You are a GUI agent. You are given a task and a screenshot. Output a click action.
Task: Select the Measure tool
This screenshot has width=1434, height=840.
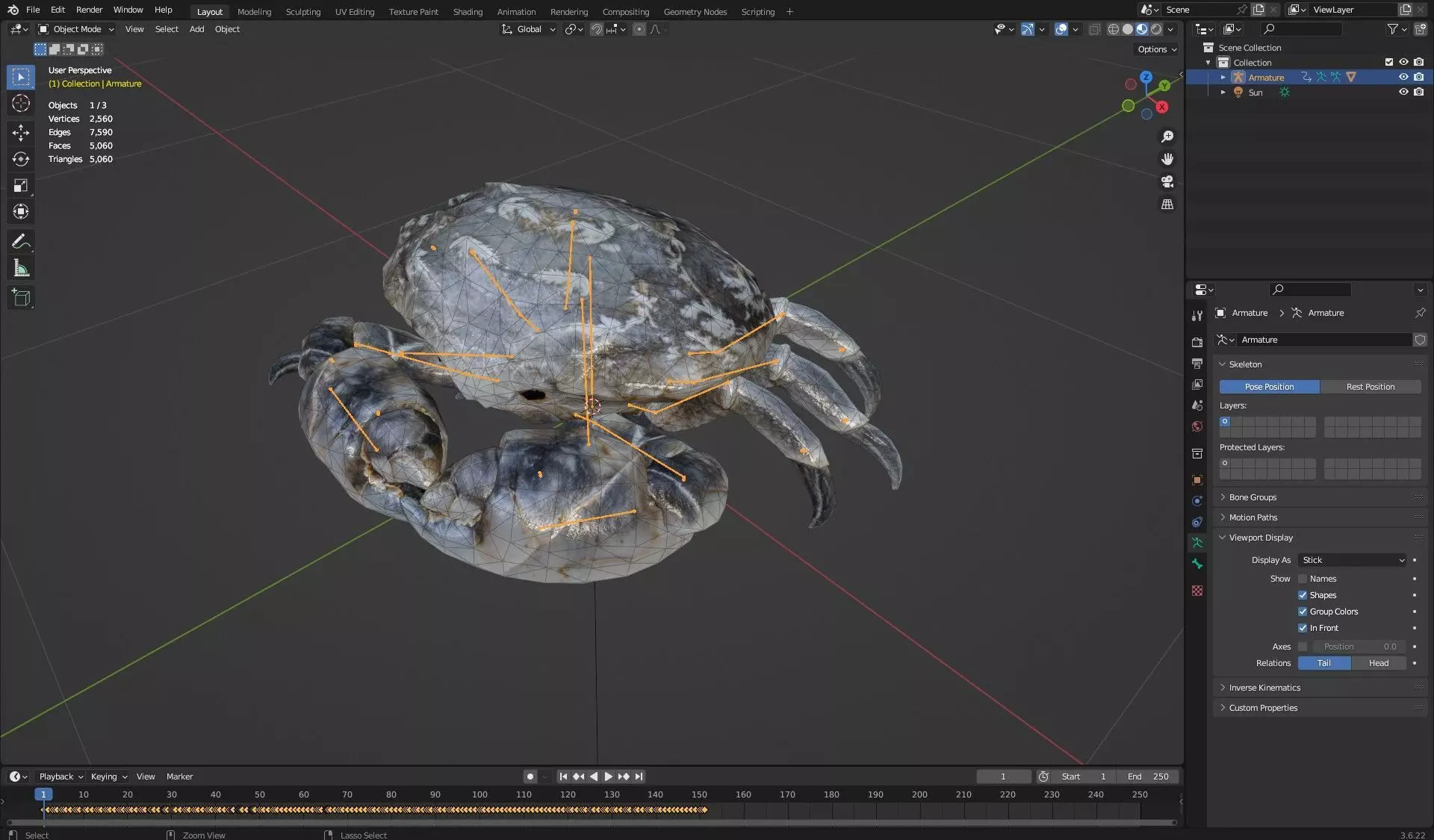(x=21, y=268)
